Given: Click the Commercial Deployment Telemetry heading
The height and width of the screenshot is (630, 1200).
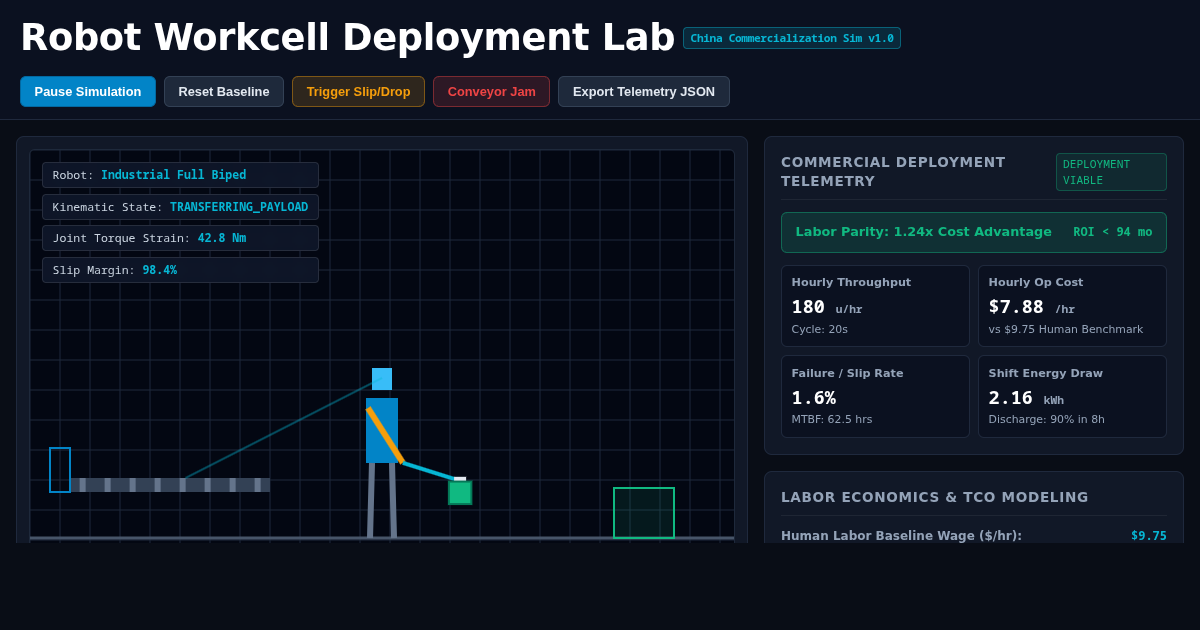Looking at the screenshot, I should tap(893, 172).
